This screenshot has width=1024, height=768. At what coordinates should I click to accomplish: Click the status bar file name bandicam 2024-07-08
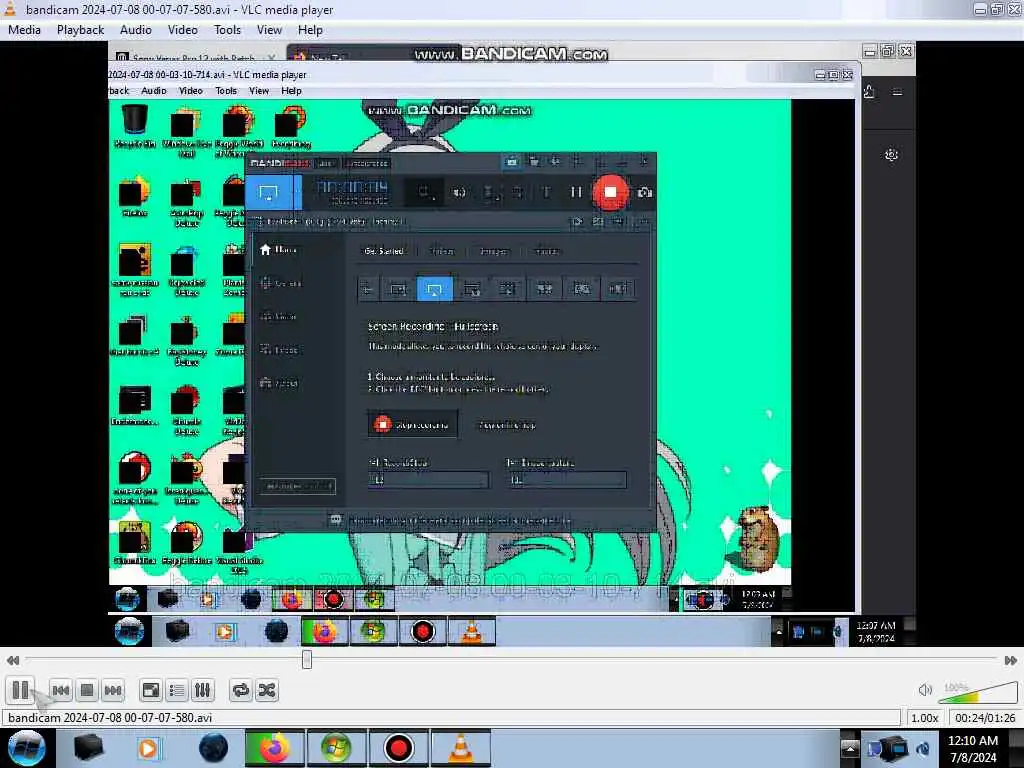(110, 718)
